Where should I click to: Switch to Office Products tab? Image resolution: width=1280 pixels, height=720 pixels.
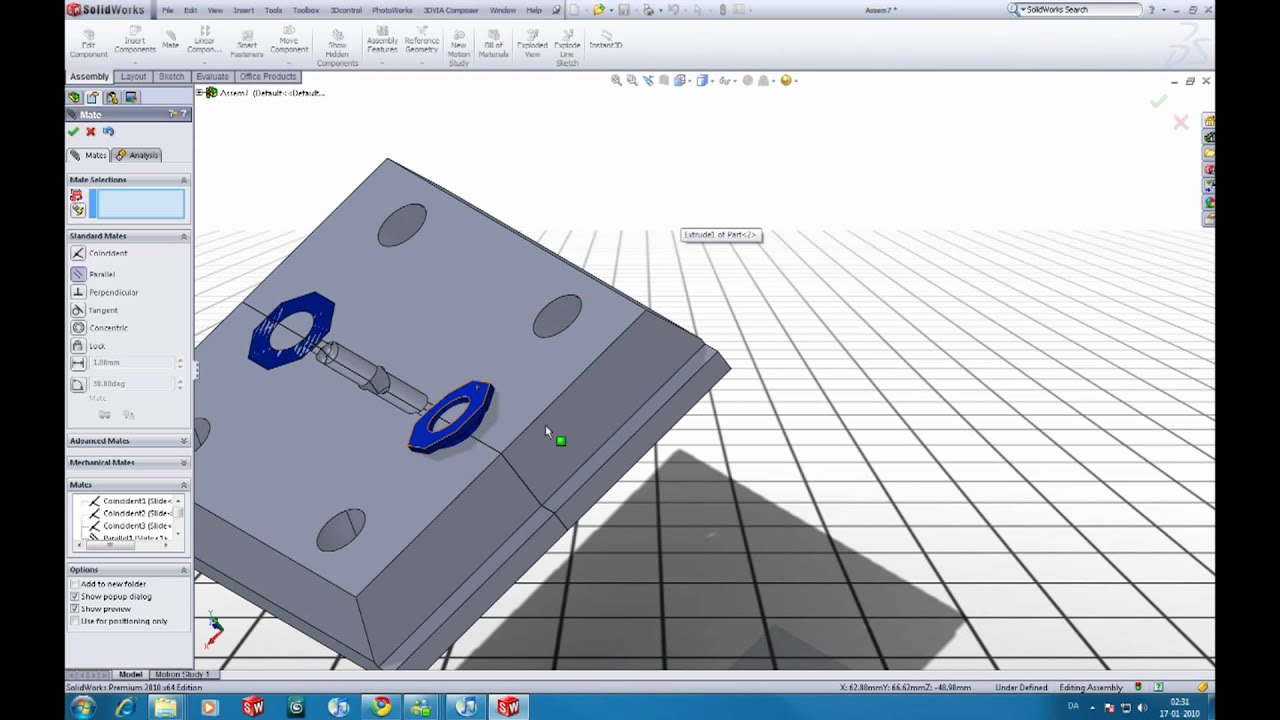[268, 77]
